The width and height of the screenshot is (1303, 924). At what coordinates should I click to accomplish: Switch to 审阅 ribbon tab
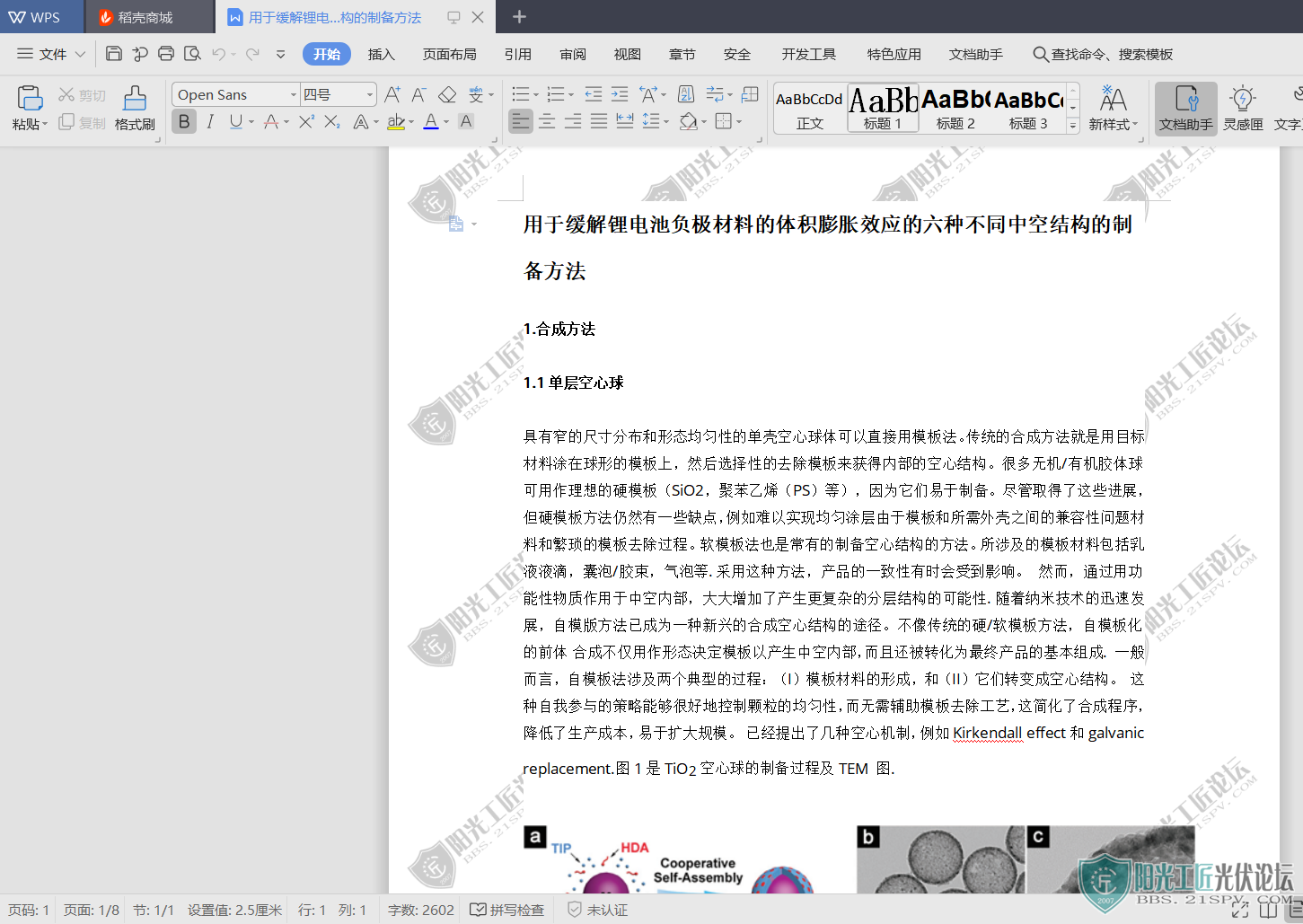[x=573, y=54]
